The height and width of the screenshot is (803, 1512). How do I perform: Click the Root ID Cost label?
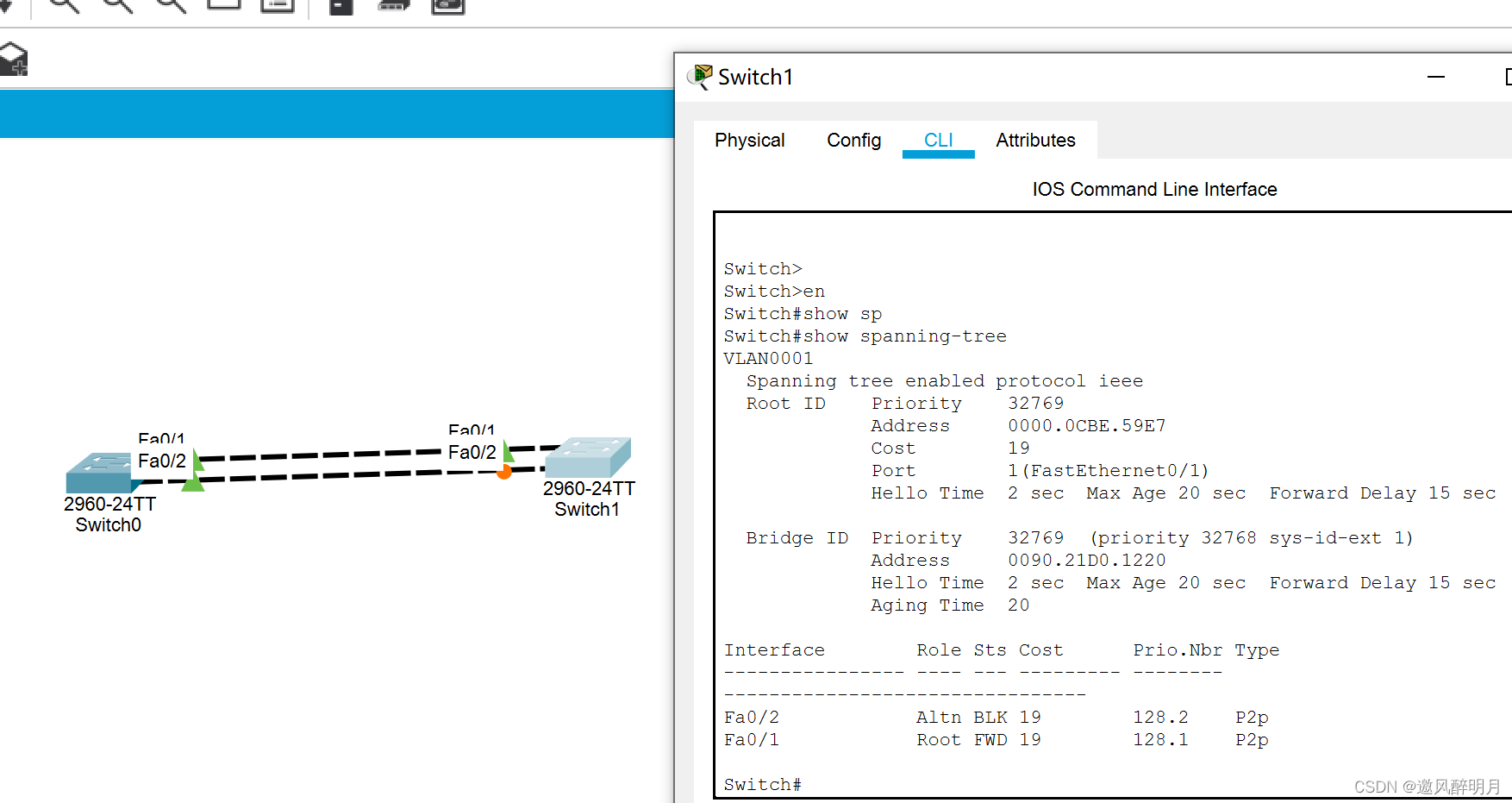[x=893, y=449]
